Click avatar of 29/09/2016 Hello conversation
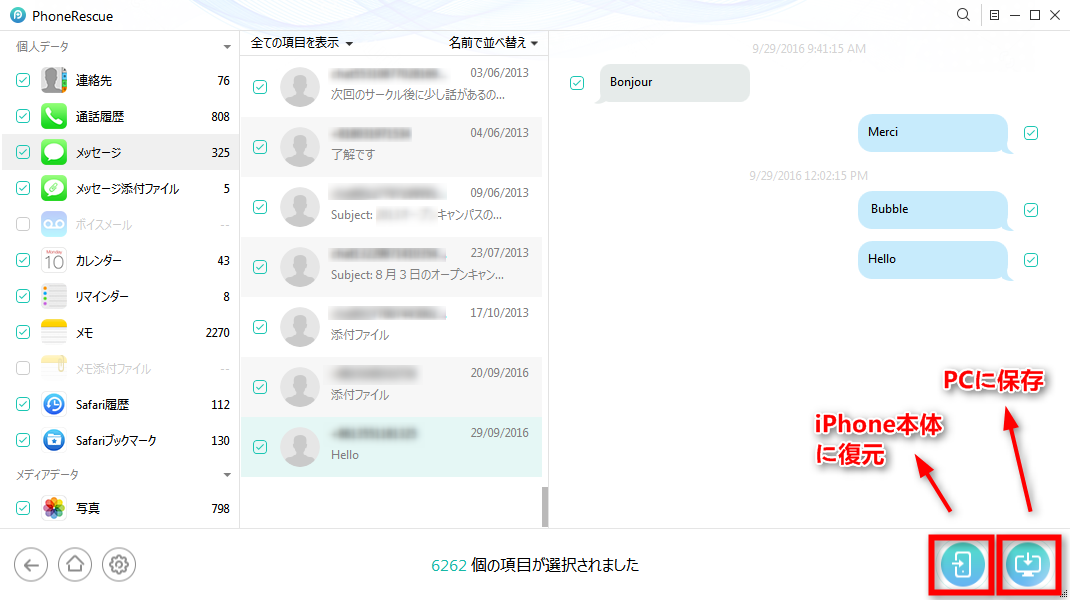The width and height of the screenshot is (1070, 600). tap(300, 447)
